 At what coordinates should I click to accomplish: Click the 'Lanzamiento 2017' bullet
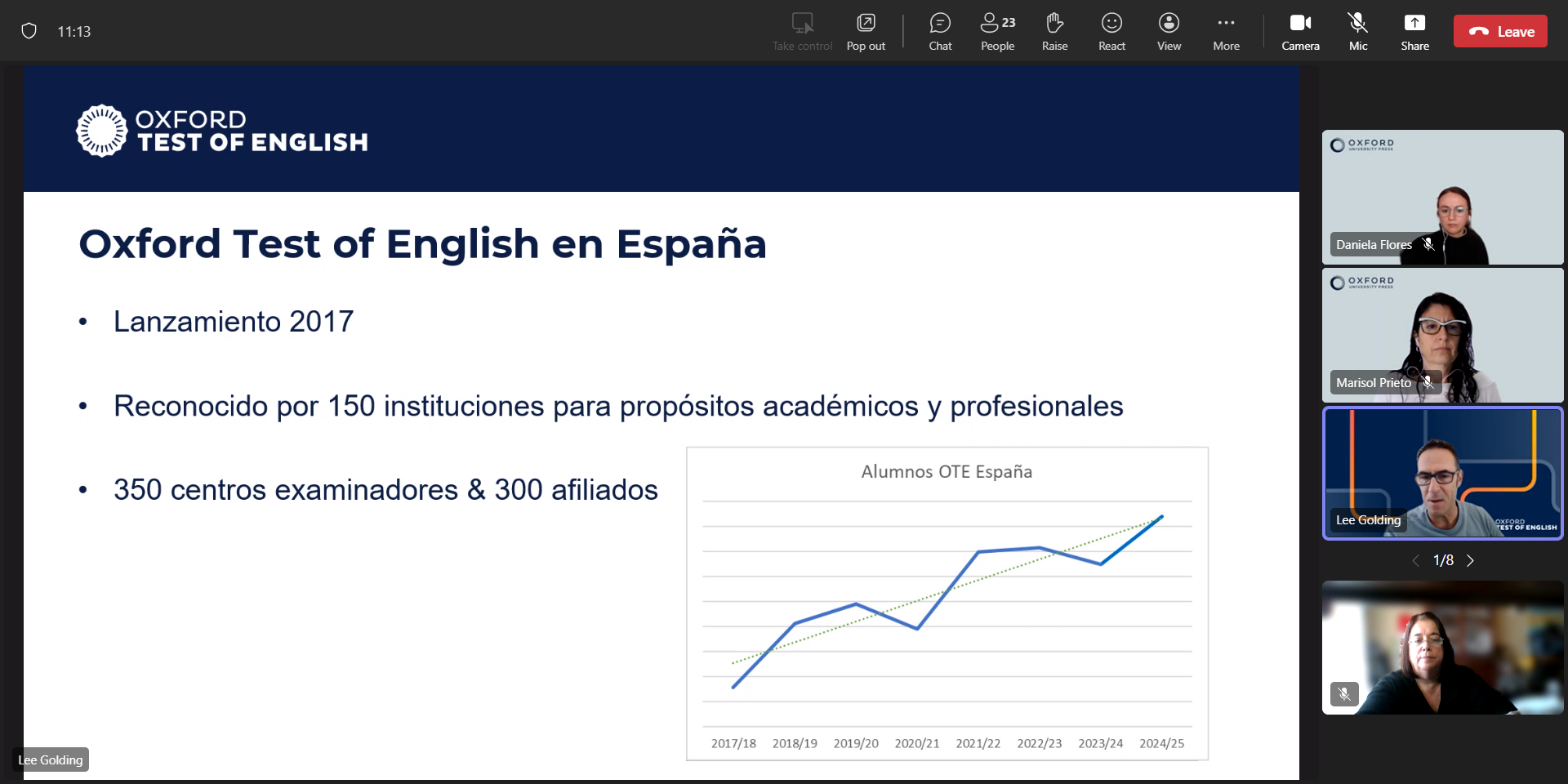(x=234, y=322)
